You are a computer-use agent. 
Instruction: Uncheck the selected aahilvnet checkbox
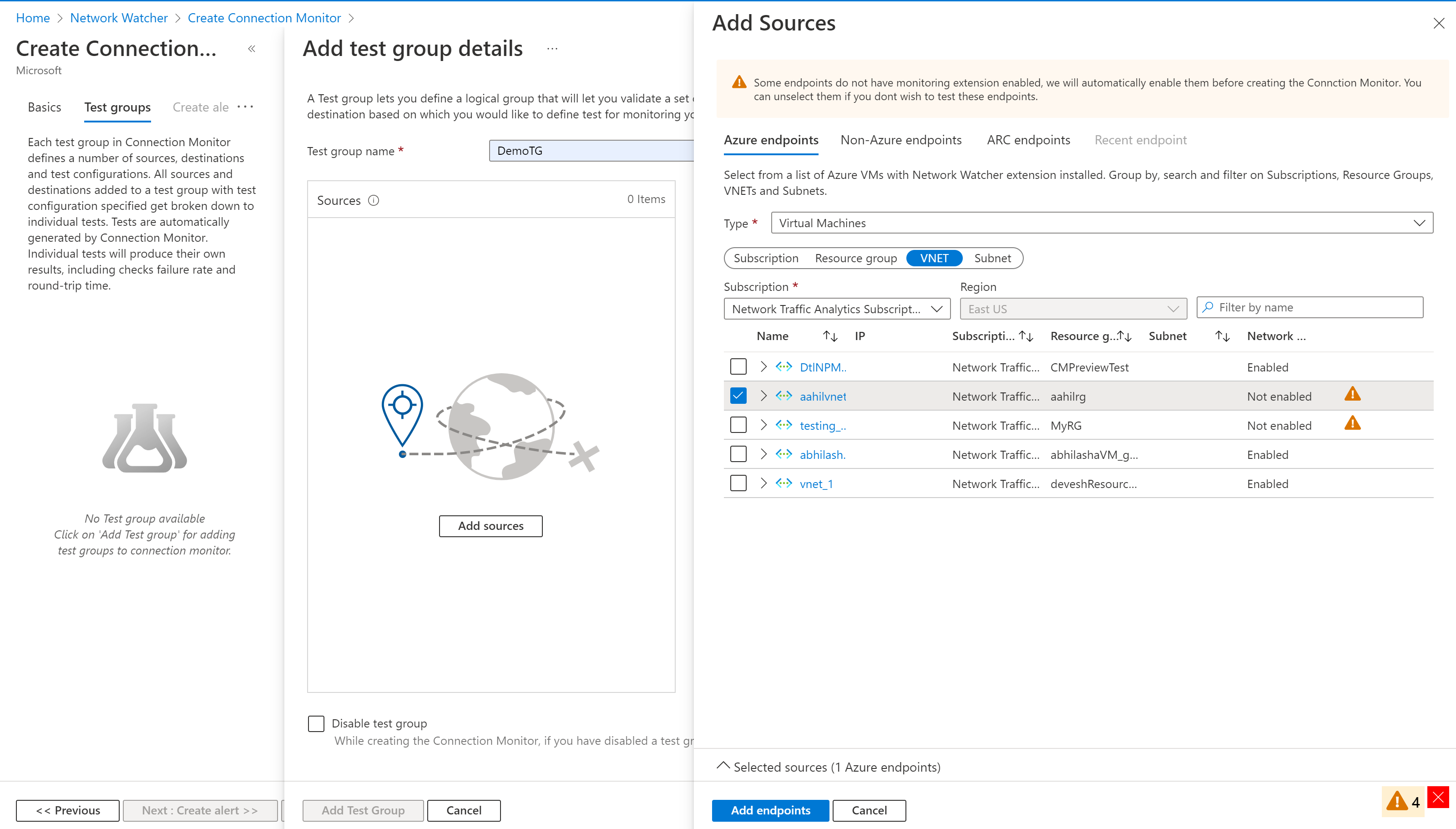tap(737, 396)
